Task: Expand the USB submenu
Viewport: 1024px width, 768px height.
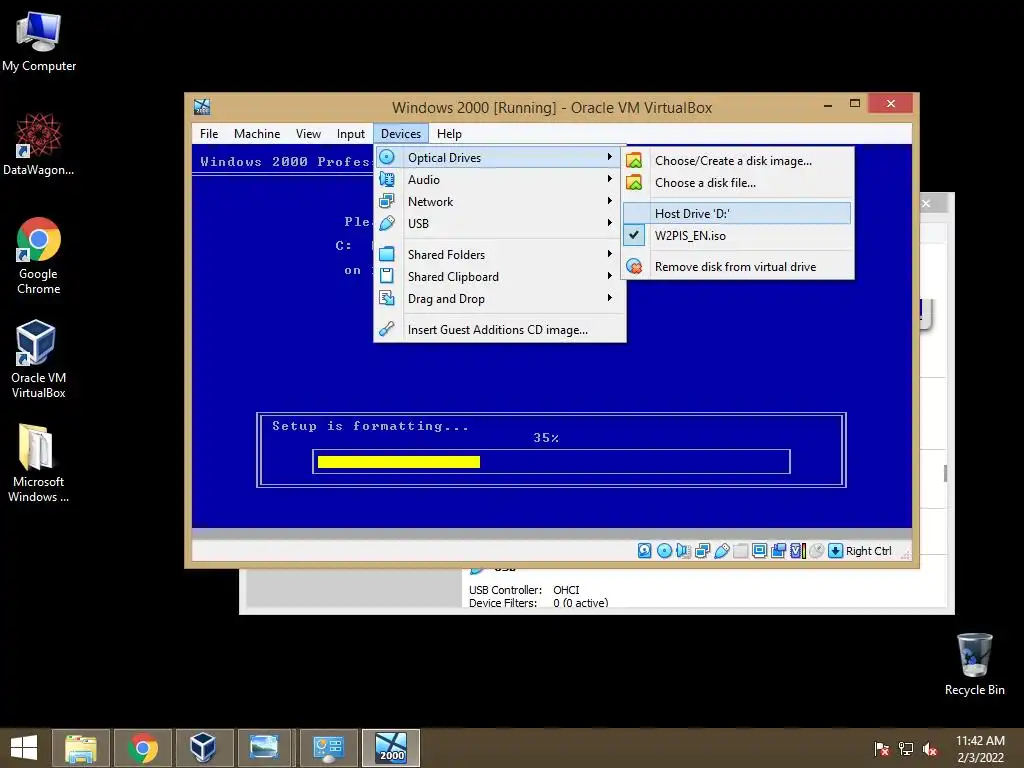Action: [x=500, y=223]
